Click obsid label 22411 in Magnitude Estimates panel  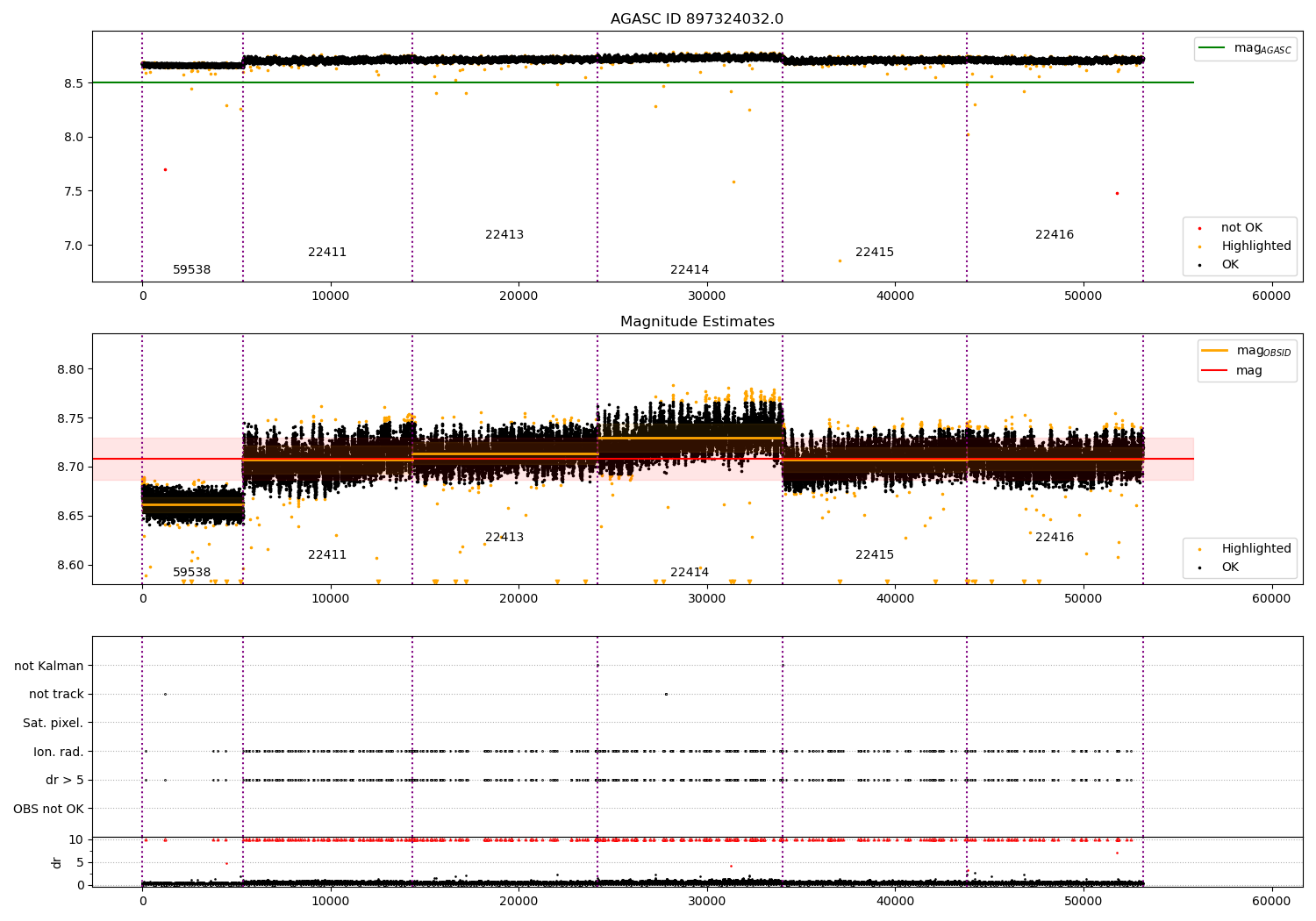pyautogui.click(x=327, y=555)
